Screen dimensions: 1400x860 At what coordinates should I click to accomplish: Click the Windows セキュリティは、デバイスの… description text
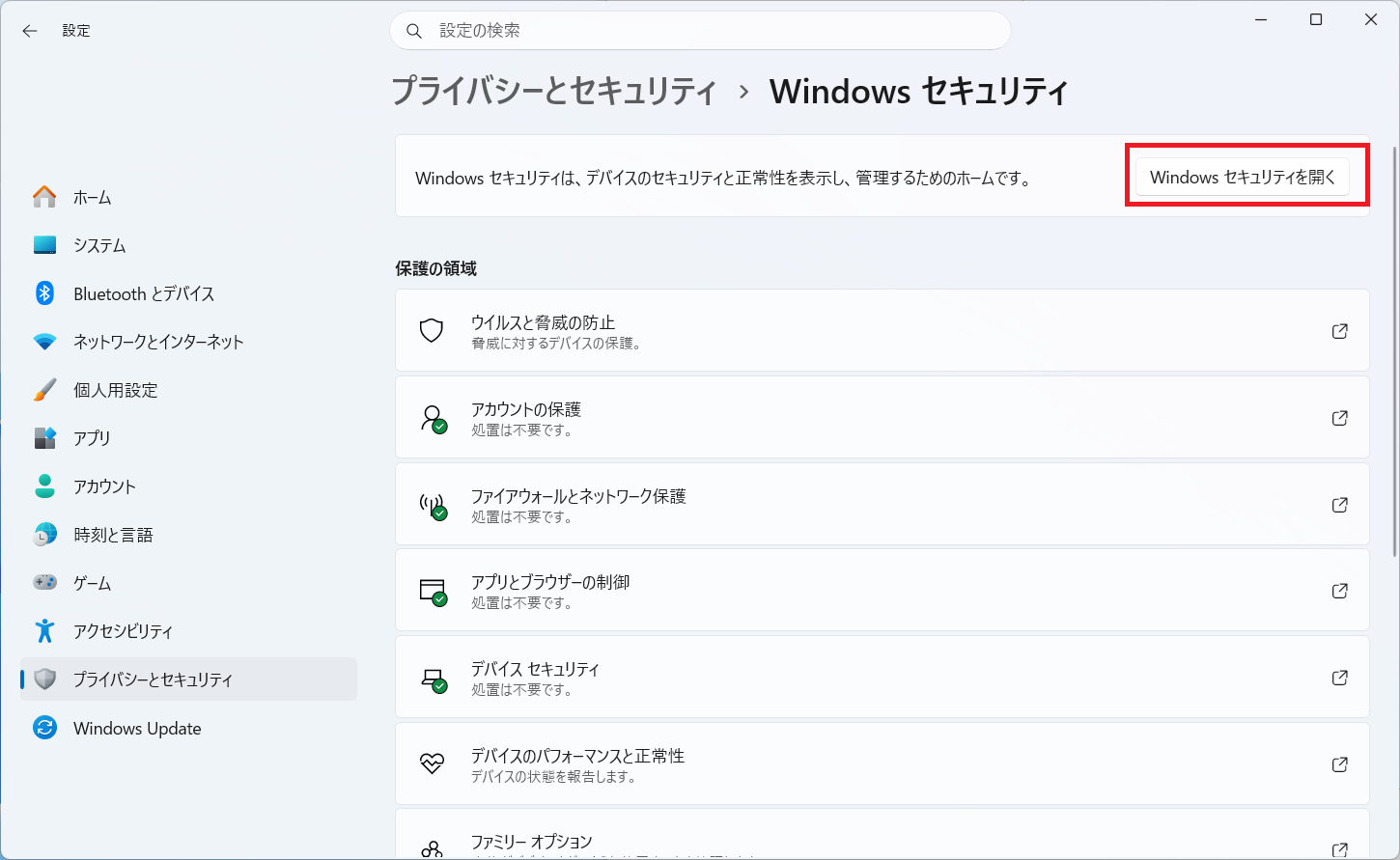pos(723,179)
